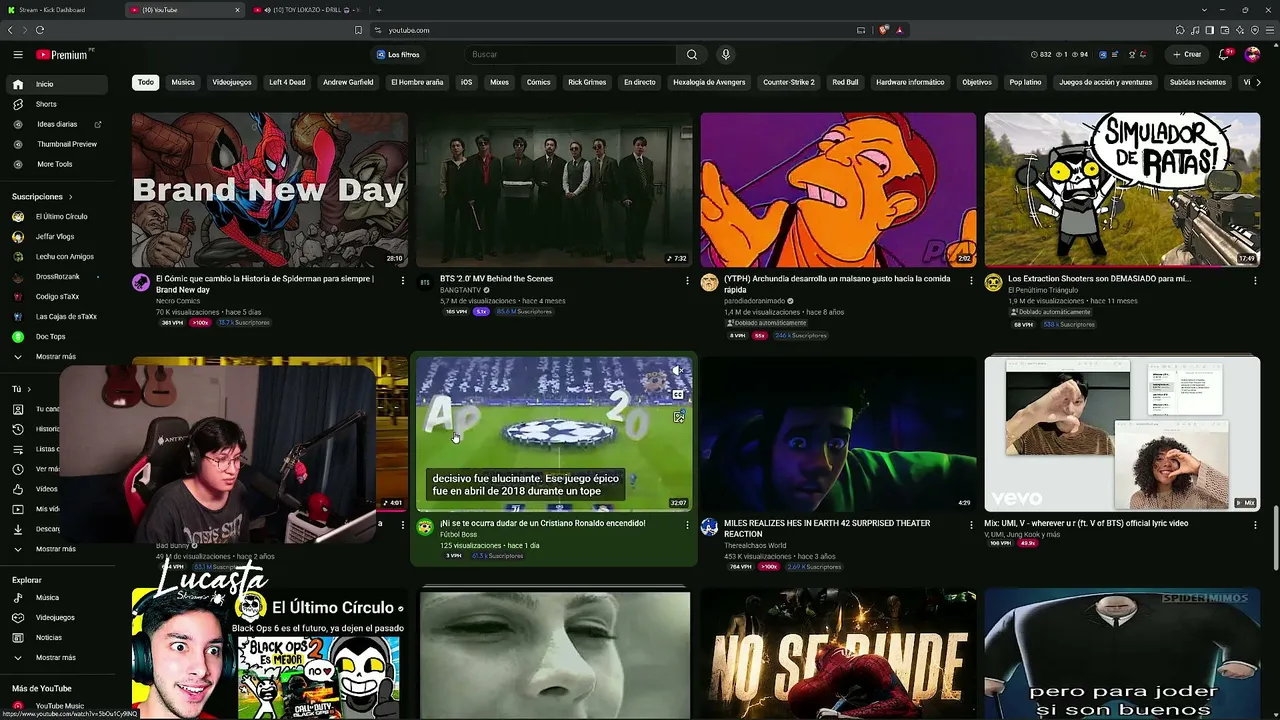This screenshot has width=1280, height=720.
Task: Select the Todo filter chip
Action: tap(146, 82)
